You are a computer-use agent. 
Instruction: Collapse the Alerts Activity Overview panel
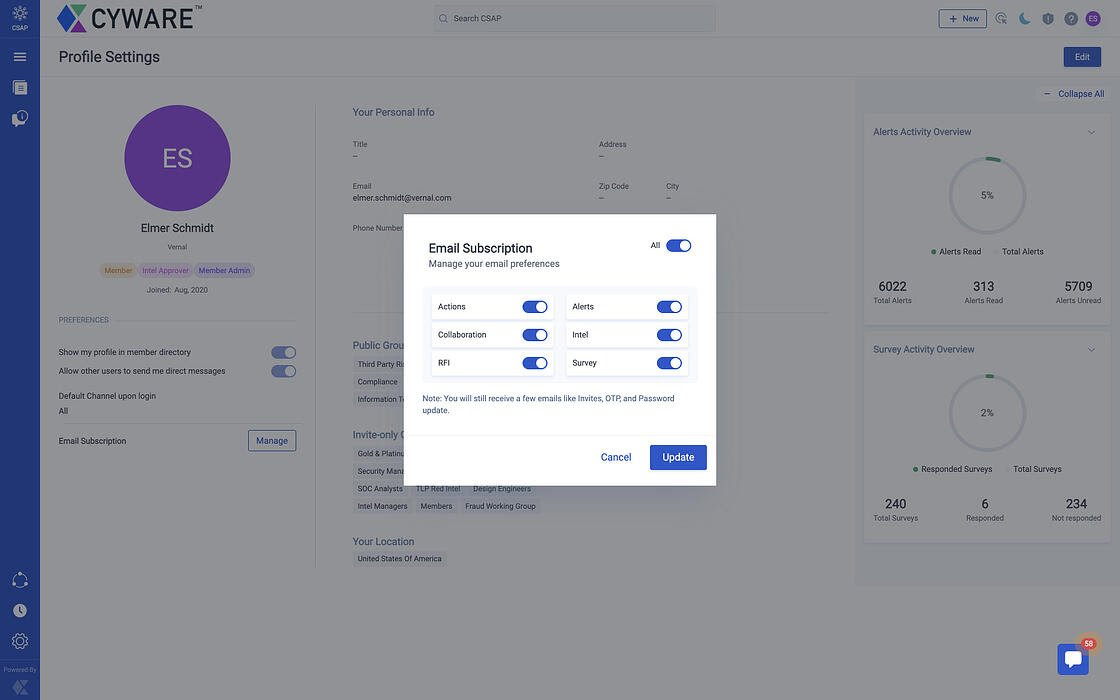1091,132
